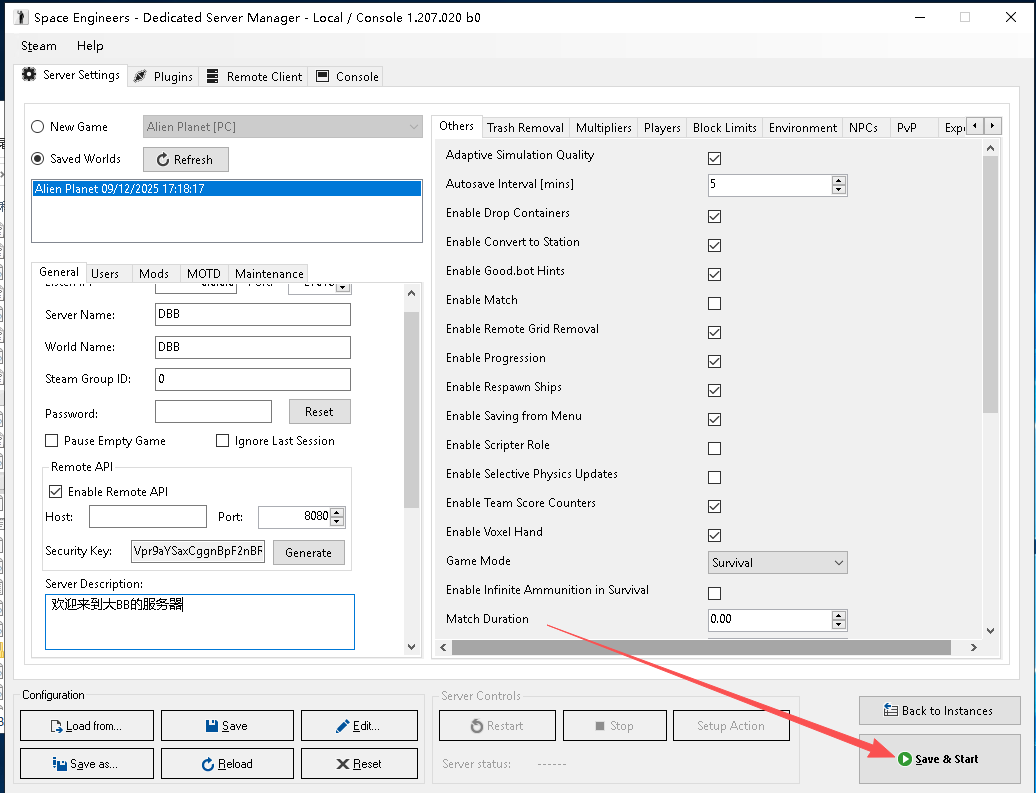The width and height of the screenshot is (1036, 793).
Task: Refresh the saved worlds list
Action: point(185,160)
